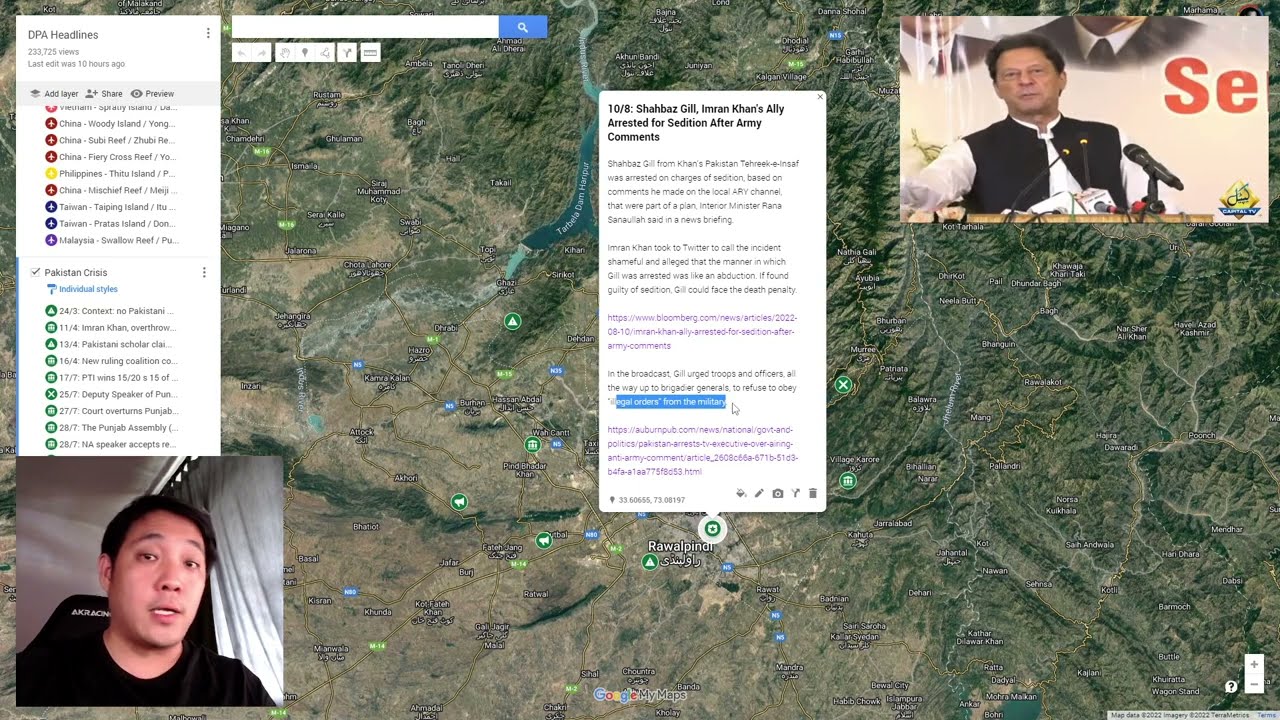Click the 24/3 Context triangle icon
Viewport: 1280px width, 720px height.
[51, 311]
